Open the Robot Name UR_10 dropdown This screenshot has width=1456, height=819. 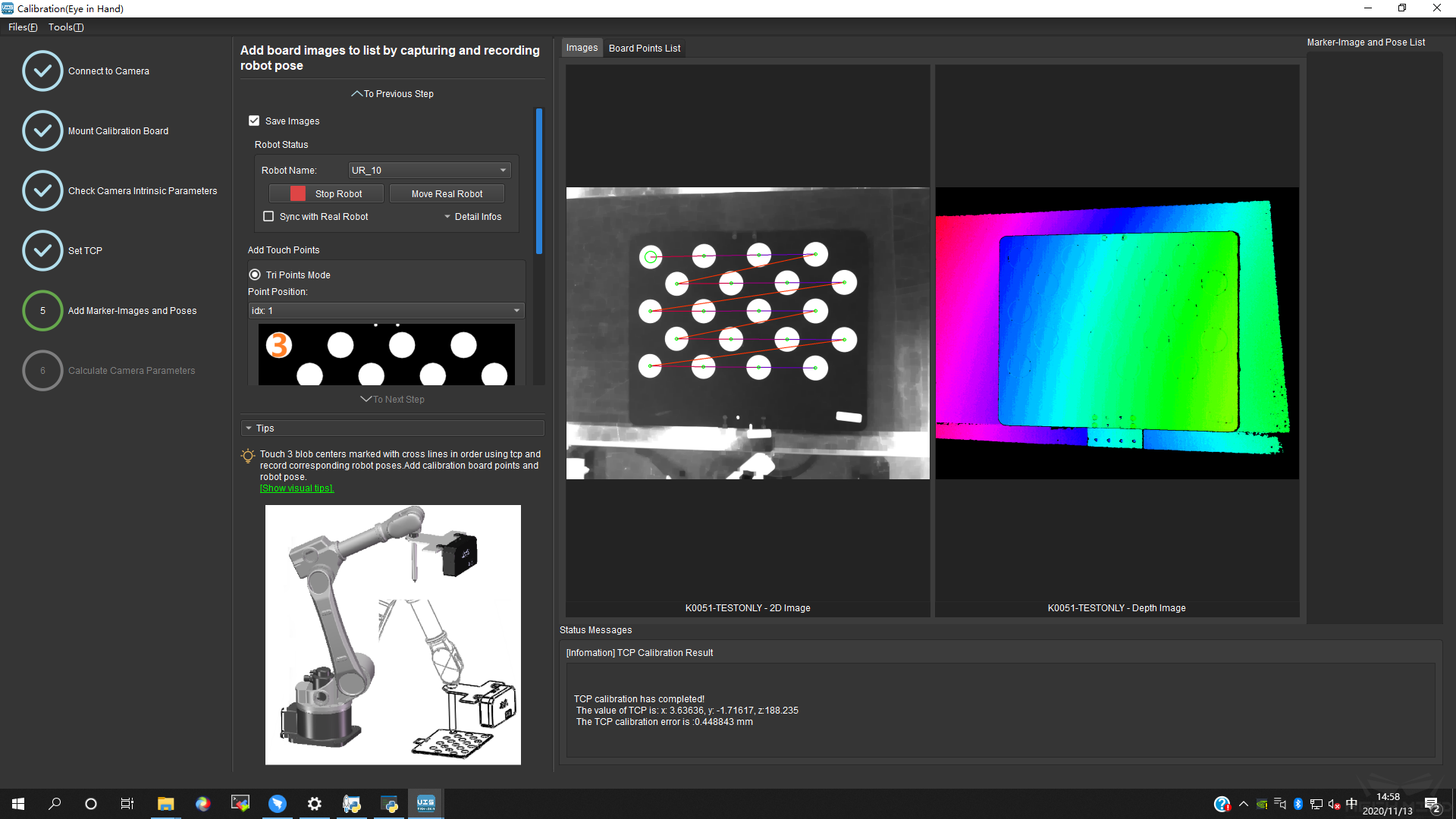click(x=429, y=171)
